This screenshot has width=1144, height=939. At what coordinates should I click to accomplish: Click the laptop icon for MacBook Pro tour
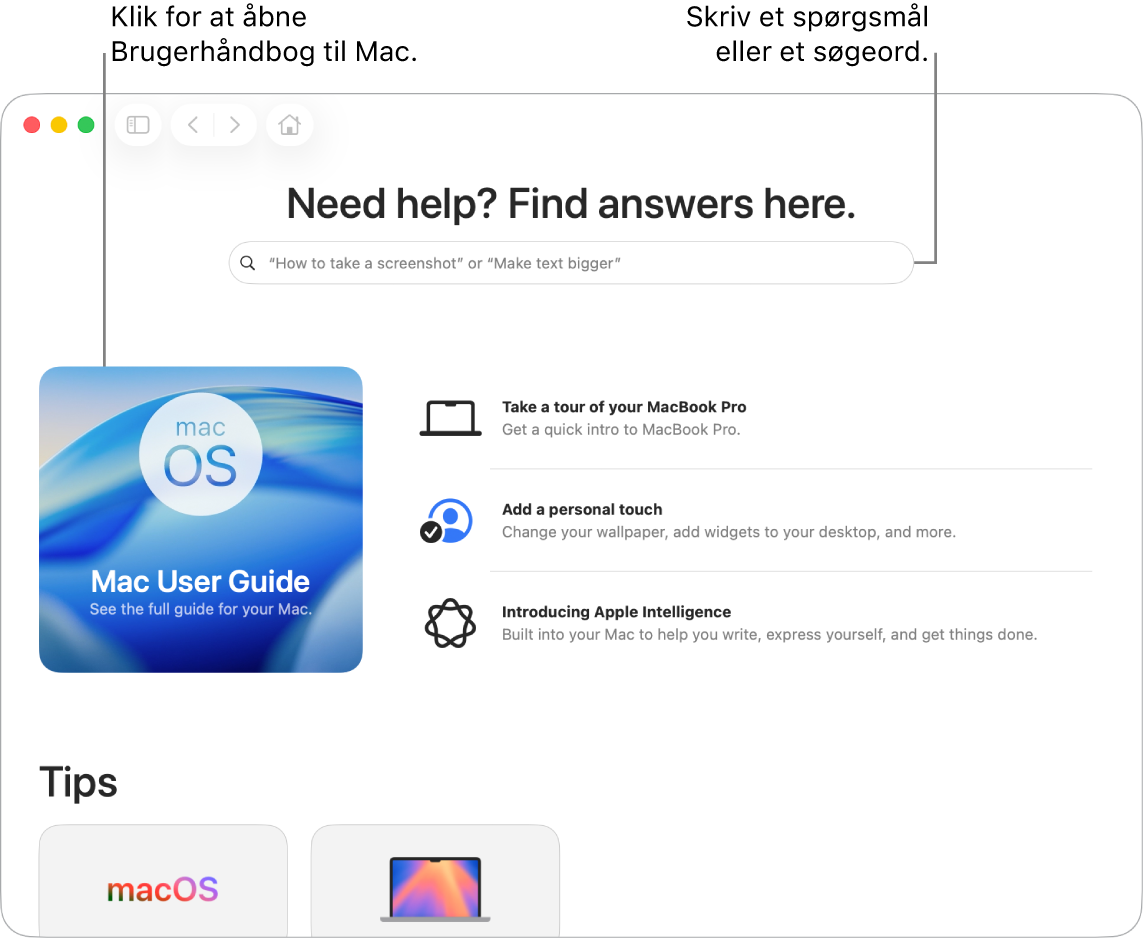point(450,418)
